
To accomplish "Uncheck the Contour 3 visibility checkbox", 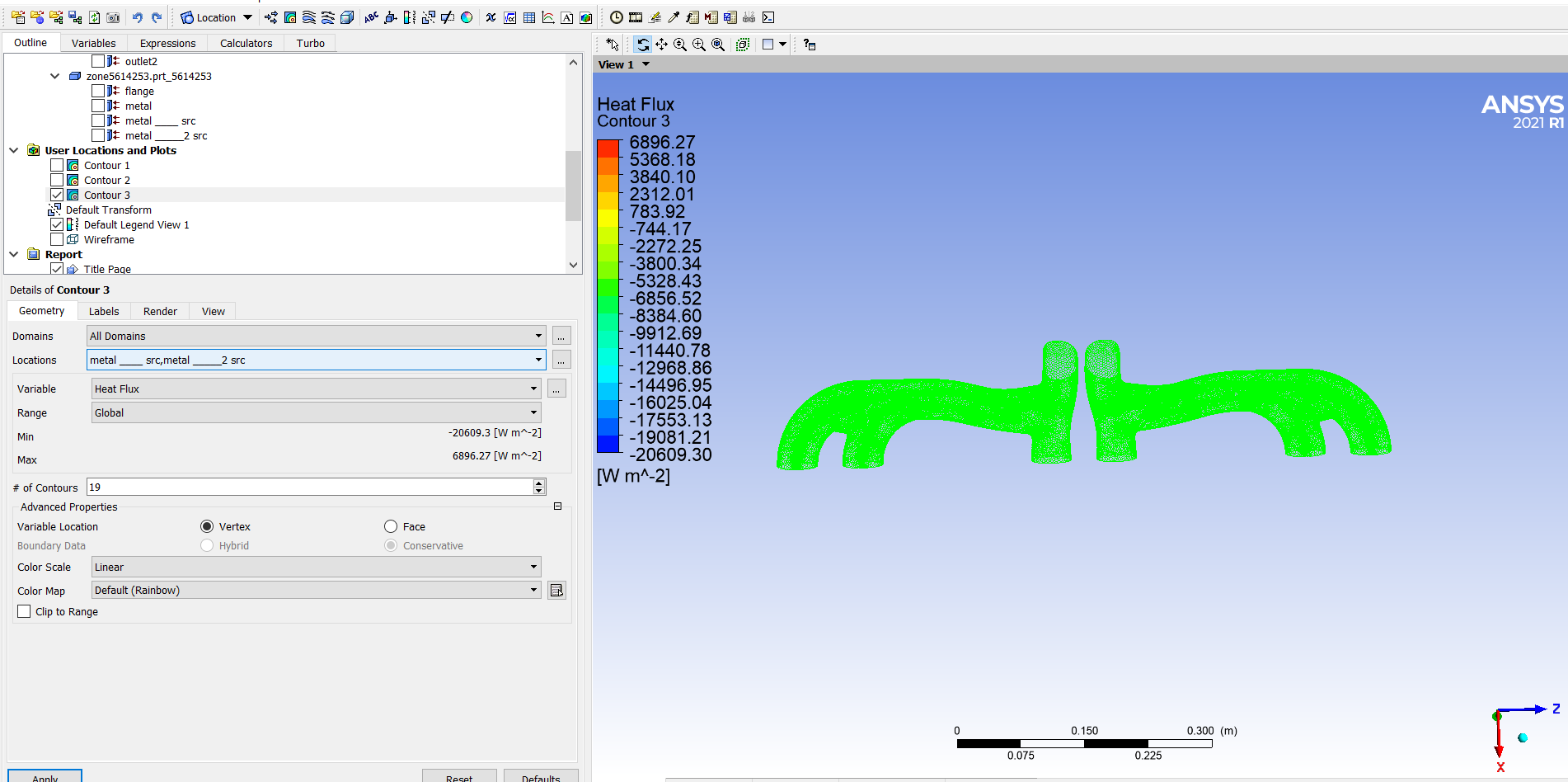I will point(57,195).
